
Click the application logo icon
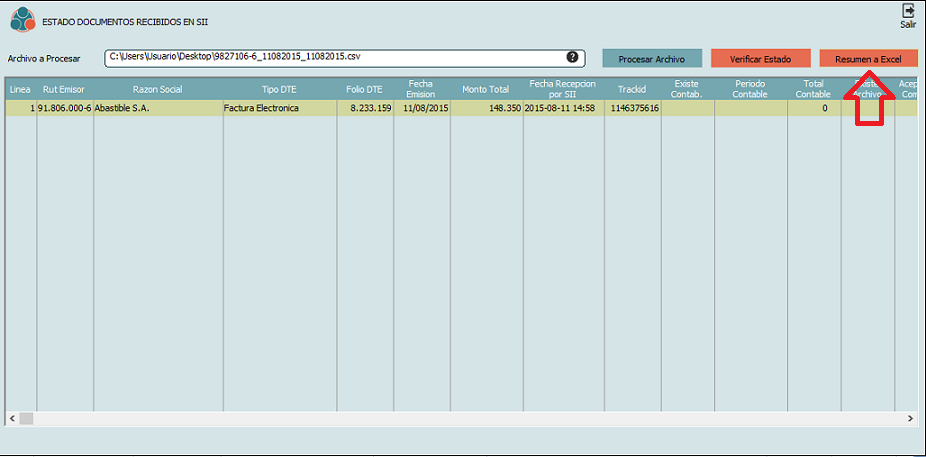click(22, 19)
